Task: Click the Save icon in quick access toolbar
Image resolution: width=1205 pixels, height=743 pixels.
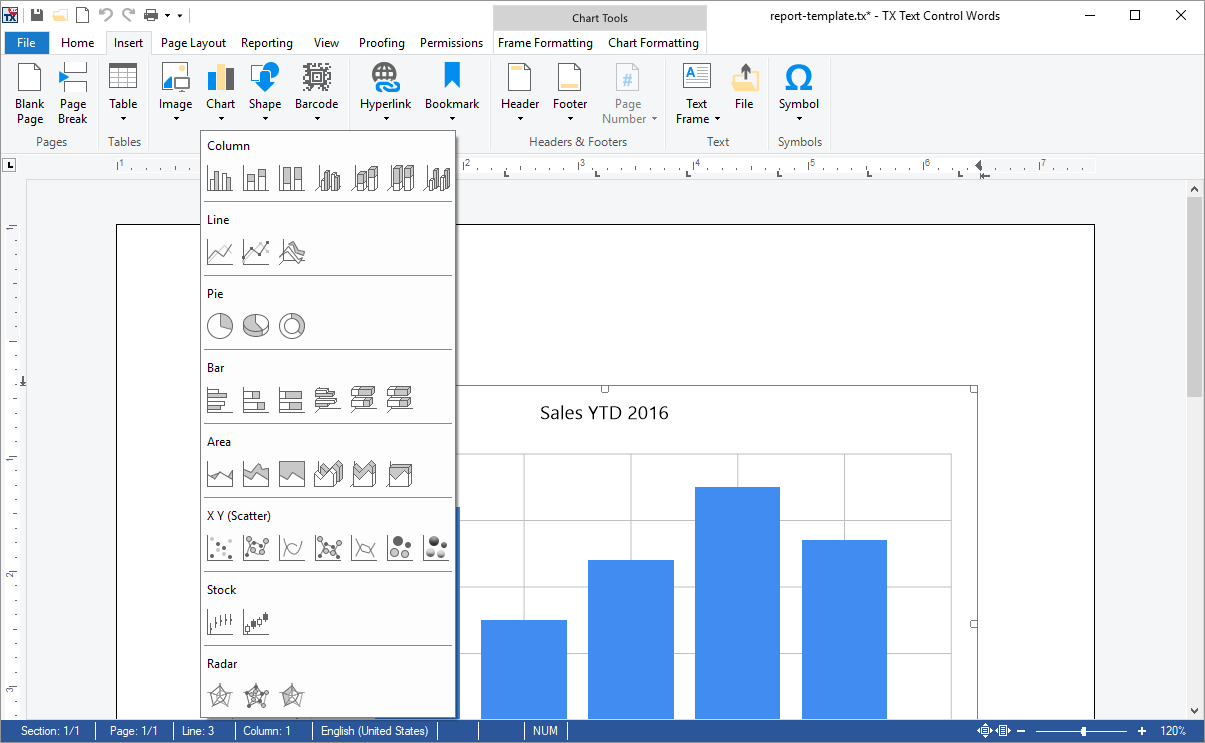Action: pyautogui.click(x=37, y=15)
